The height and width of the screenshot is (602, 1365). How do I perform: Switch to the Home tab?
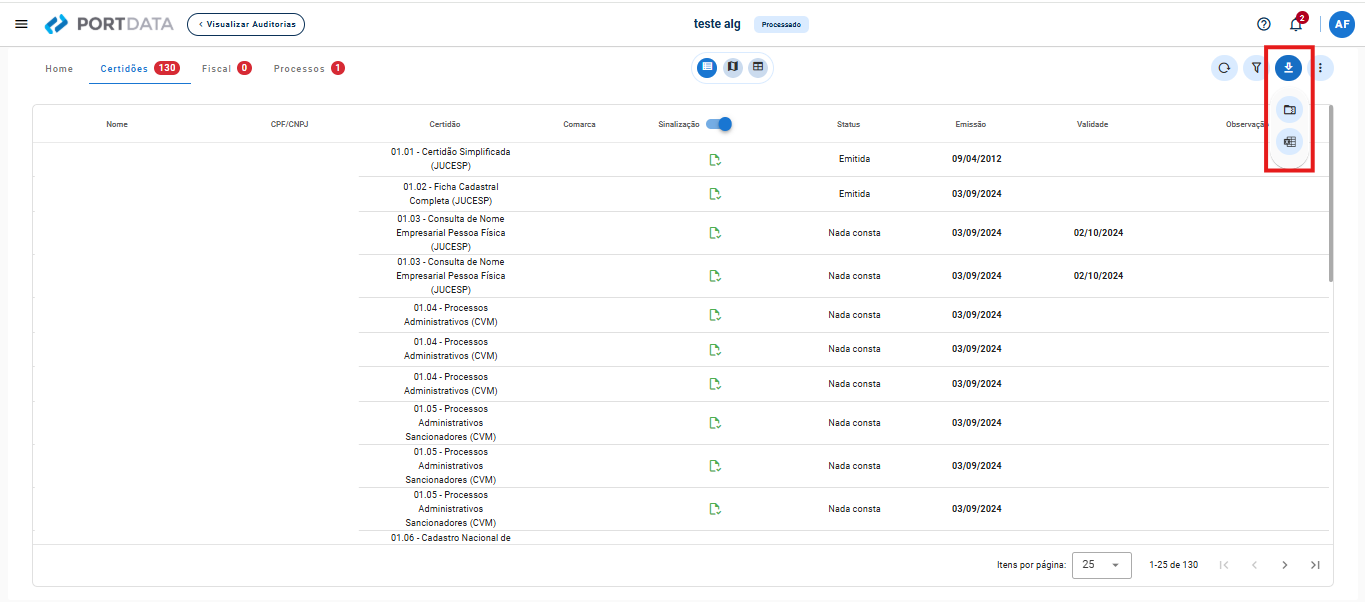point(59,69)
